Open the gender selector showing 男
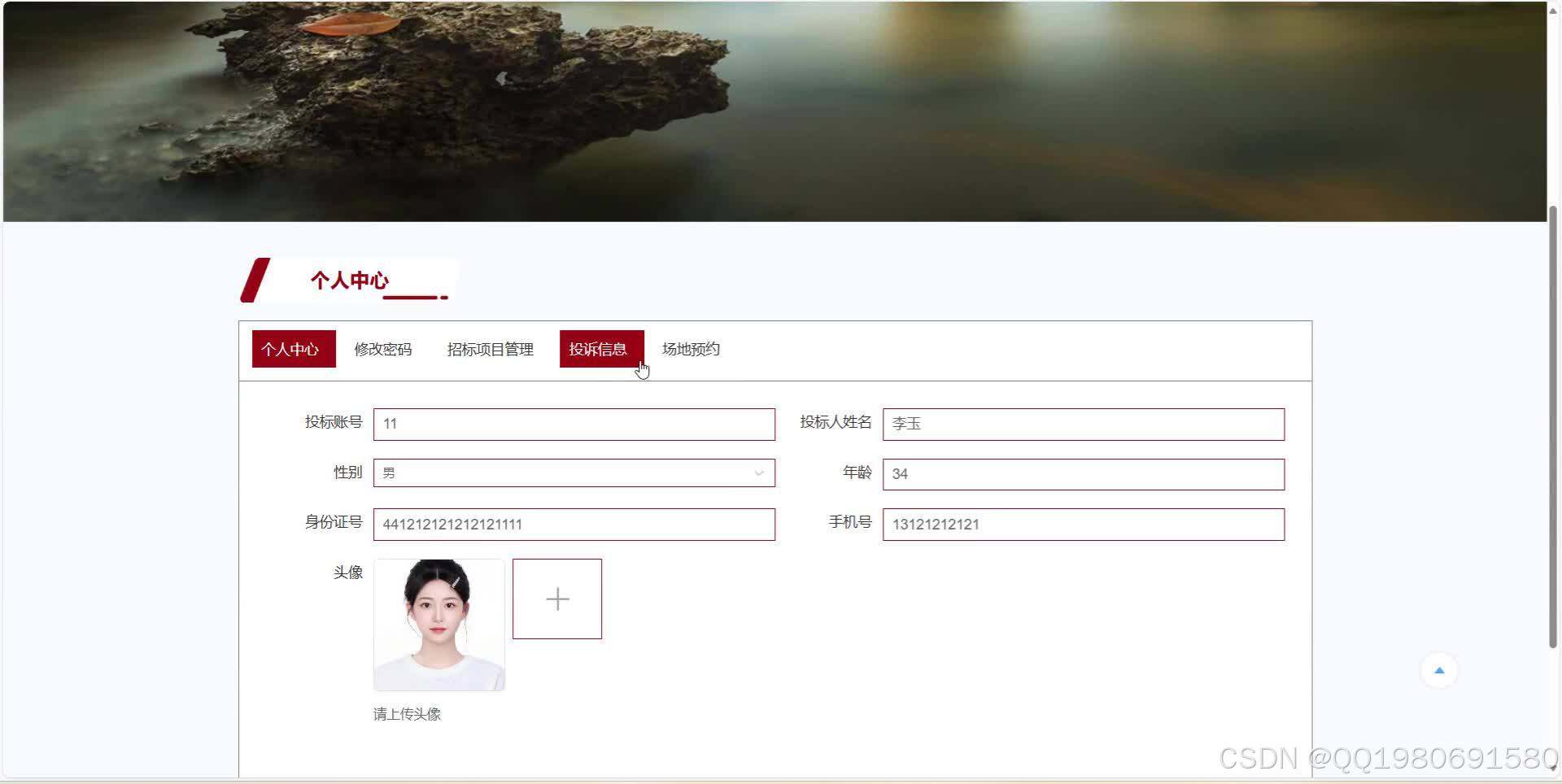Viewport: 1562px width, 784px height. pyautogui.click(x=574, y=473)
